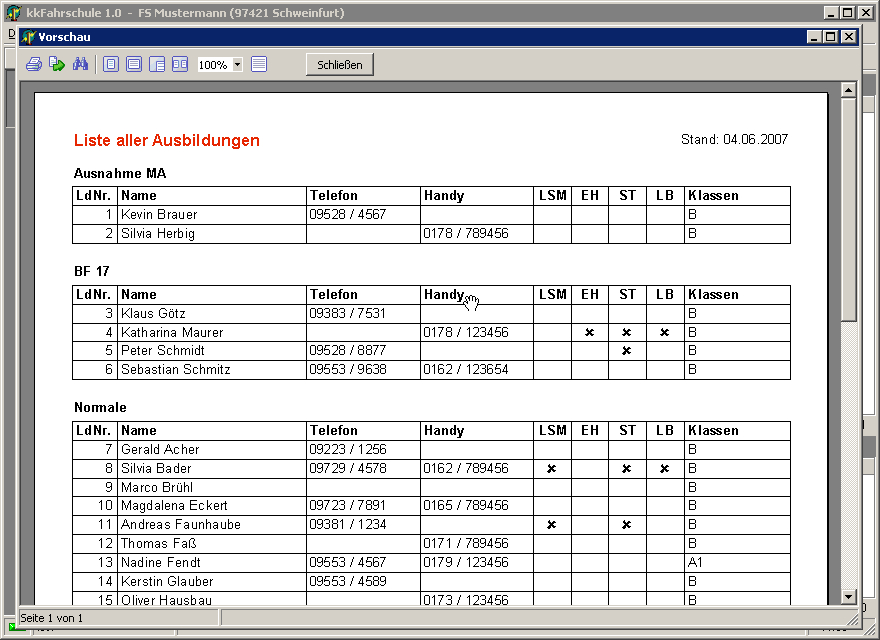Viewport: 880px width, 640px height.
Task: Click the 'Normale' section title
Action: coord(100,408)
